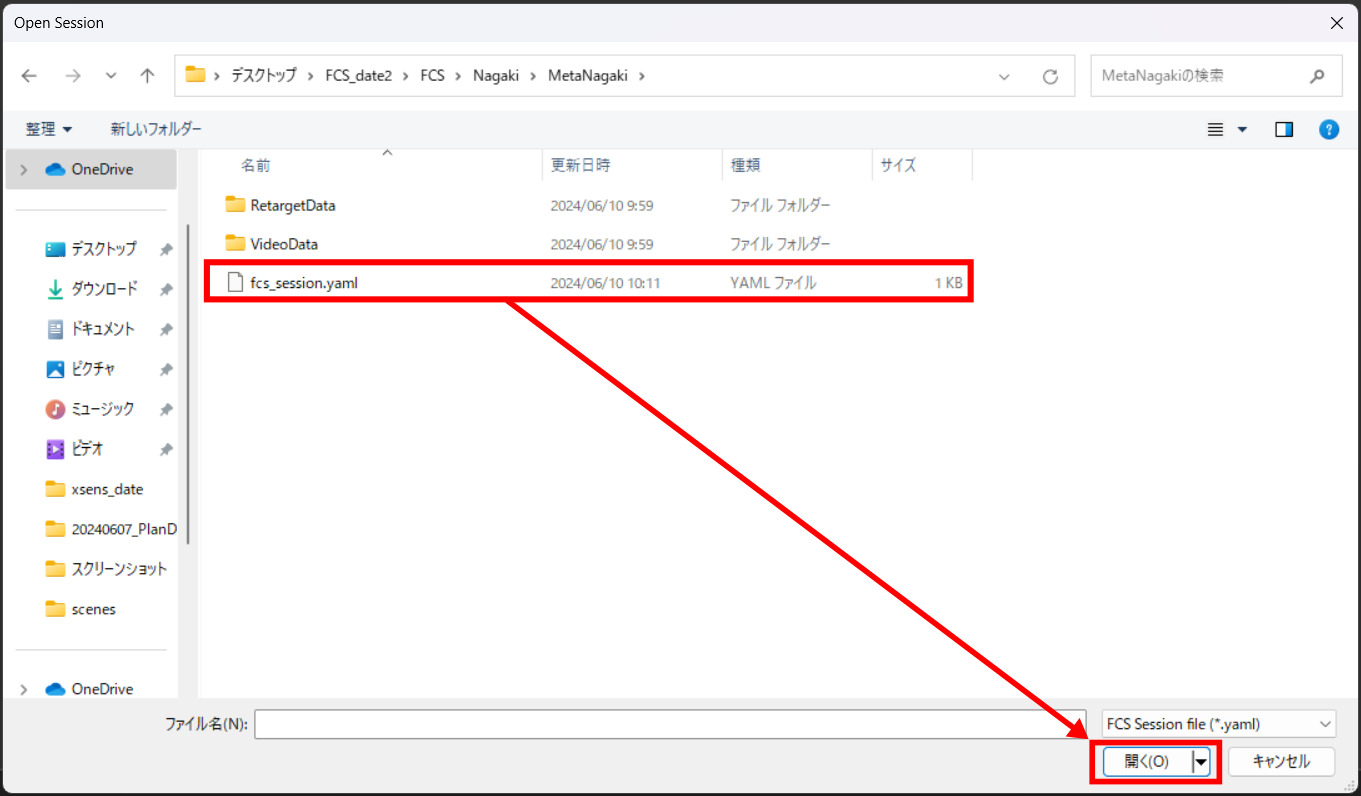The width and height of the screenshot is (1361, 796).
Task: Expand the OneDrive tree node
Action: (24, 170)
